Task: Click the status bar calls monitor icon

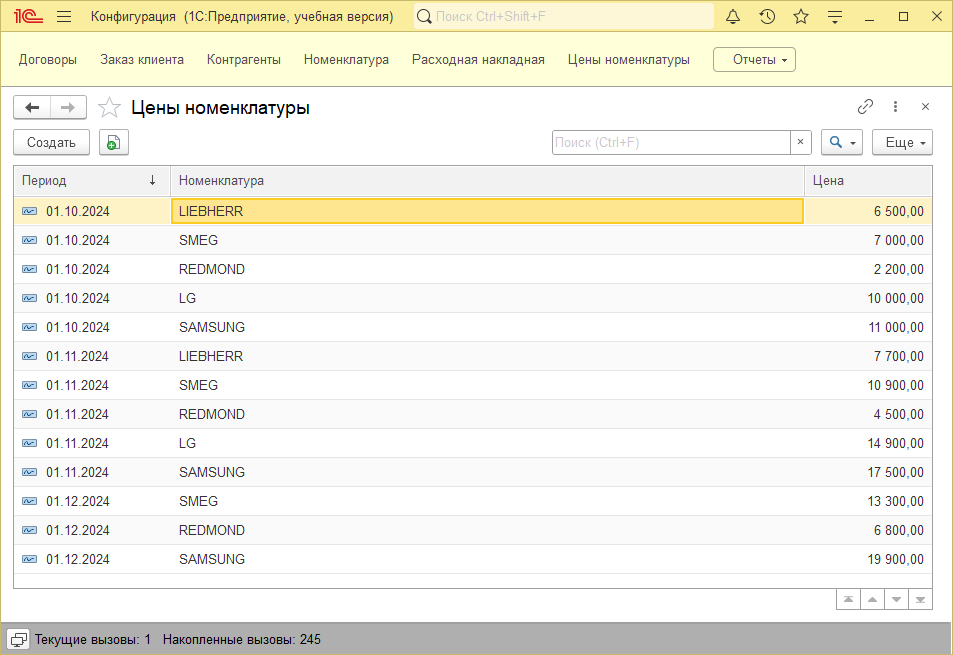Action: point(18,639)
